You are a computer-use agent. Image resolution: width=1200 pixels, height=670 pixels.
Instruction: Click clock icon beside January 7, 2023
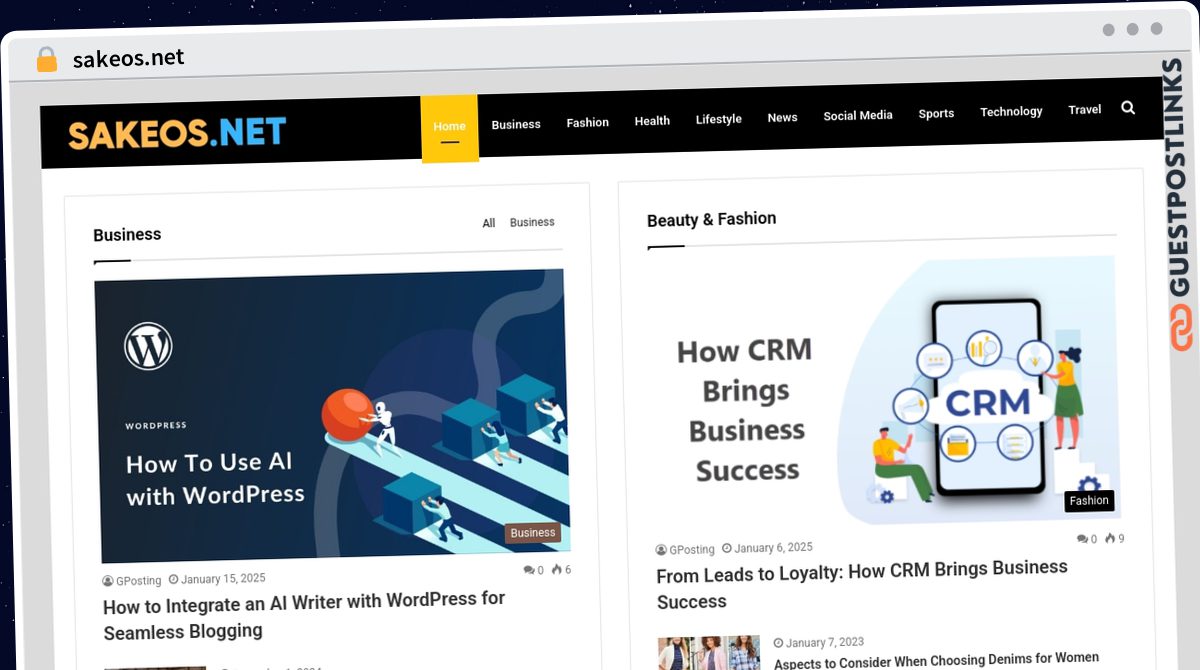(779, 643)
